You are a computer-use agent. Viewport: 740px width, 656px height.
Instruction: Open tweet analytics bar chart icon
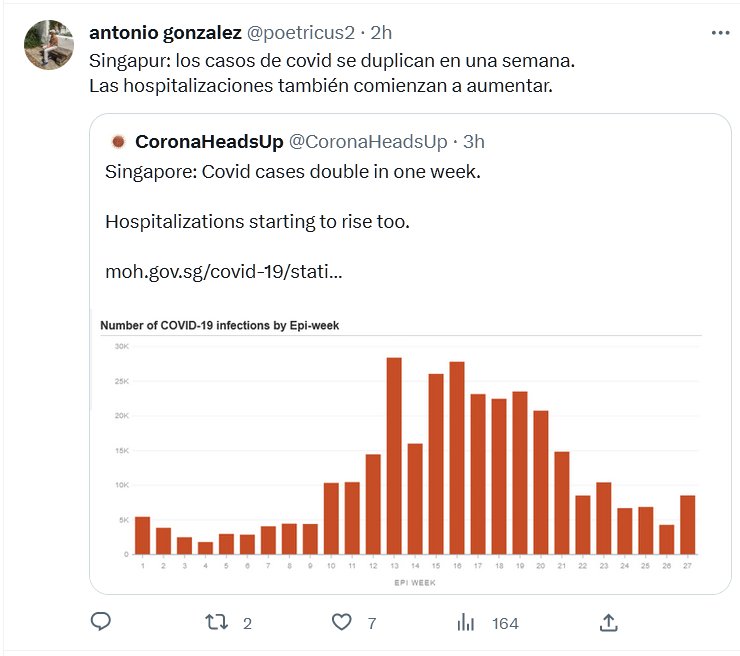coord(465,622)
